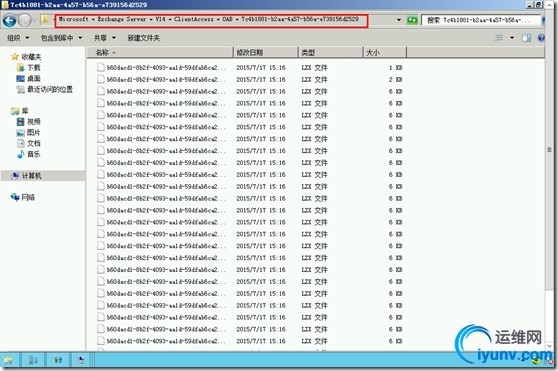558x371 pixels.
Task: Refresh the folder with the green arrows button
Action: 412,20
